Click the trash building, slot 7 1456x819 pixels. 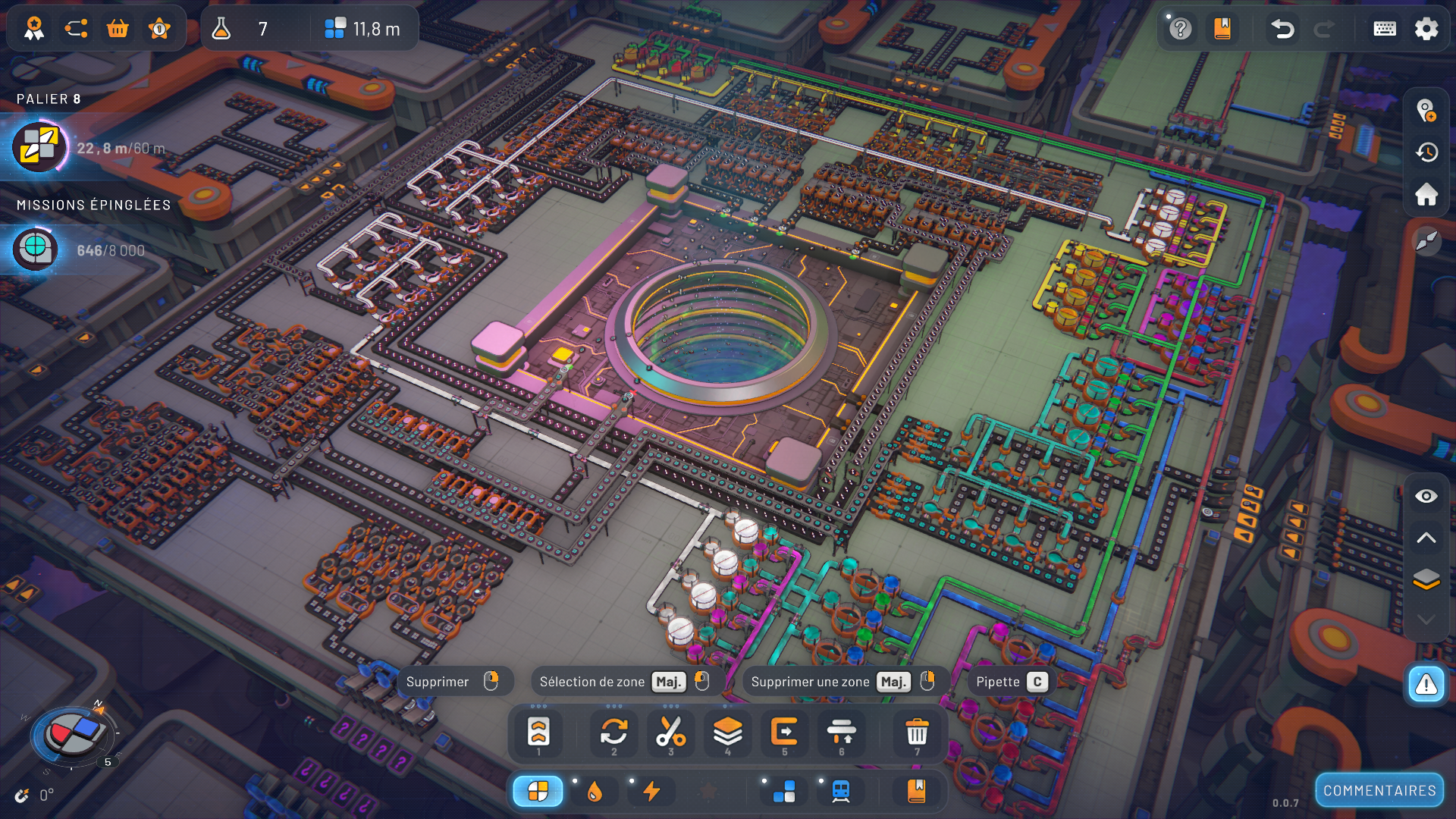917,733
